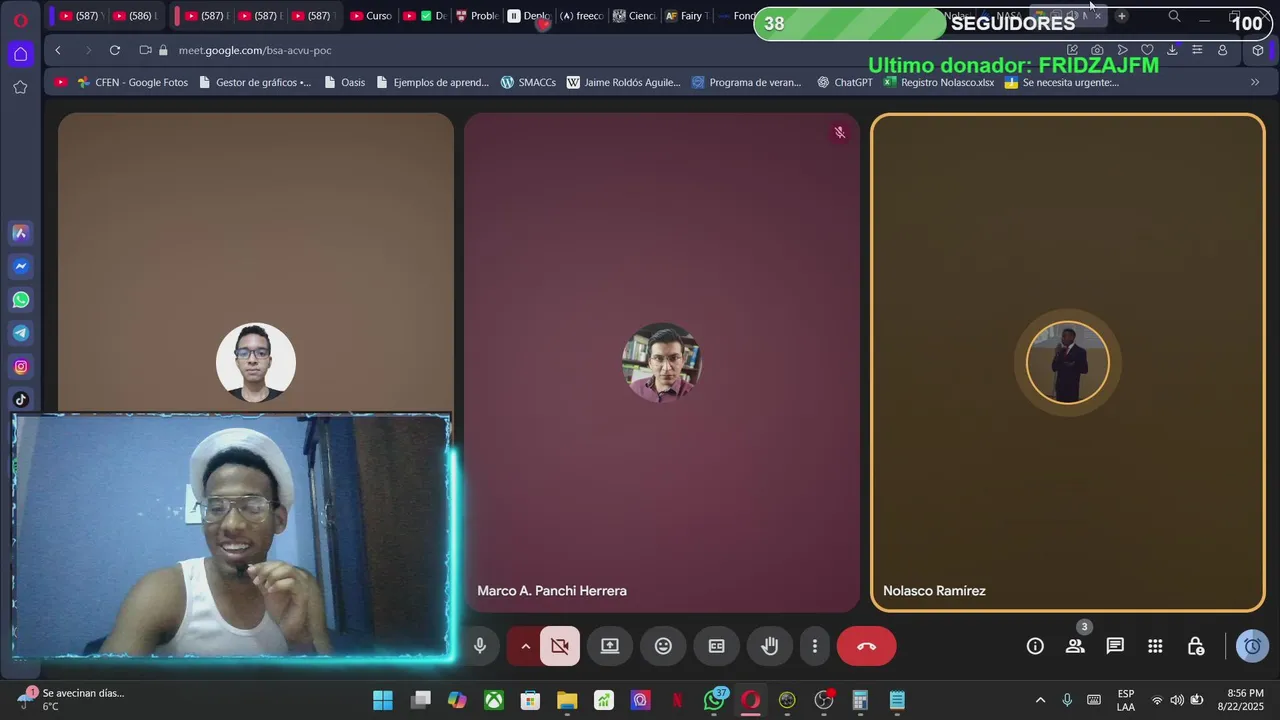Select the unlabeled participant's avatar
The image size is (1280, 720).
click(256, 362)
